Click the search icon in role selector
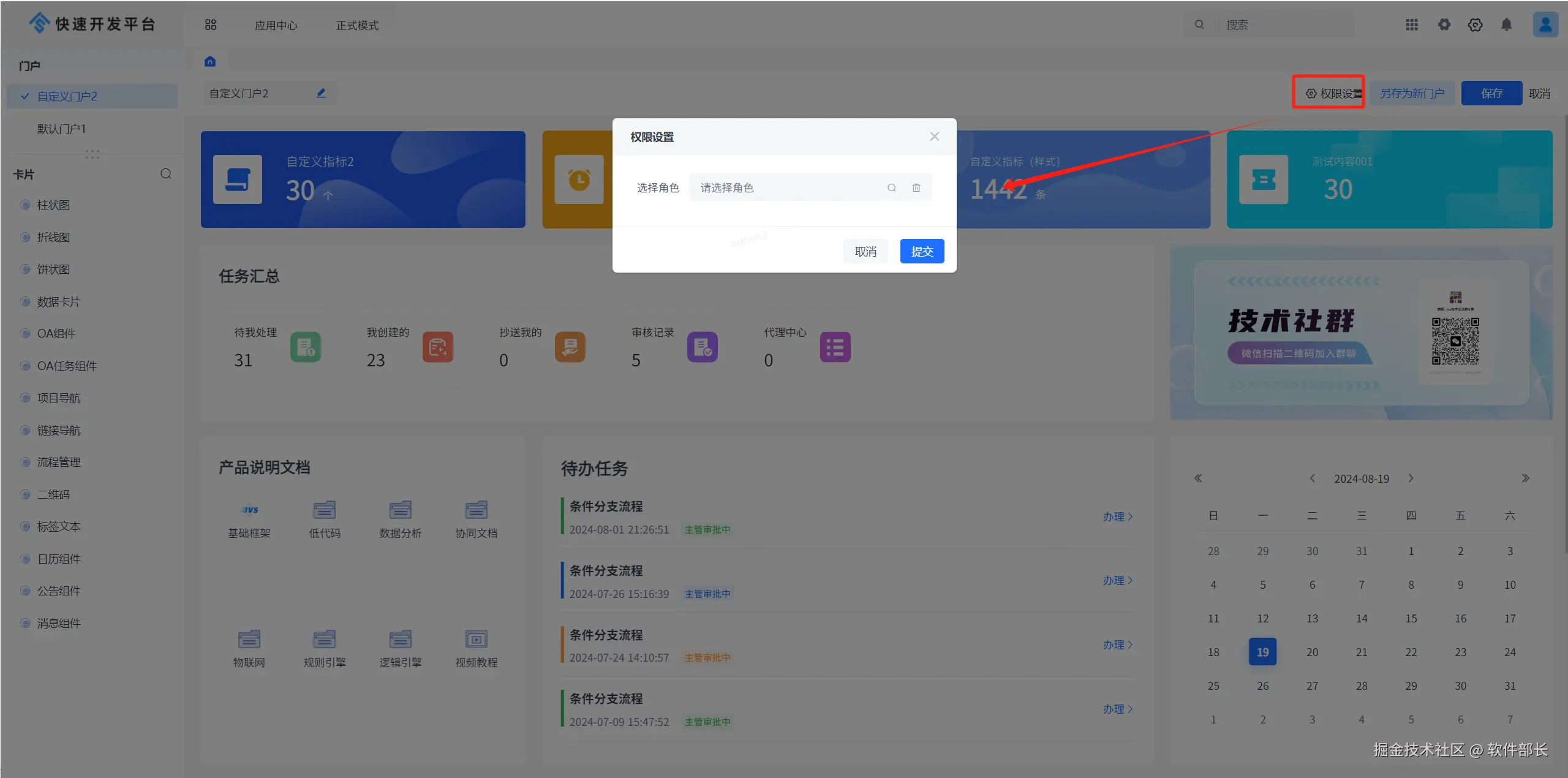Screen dimensions: 1568x778 [891, 187]
